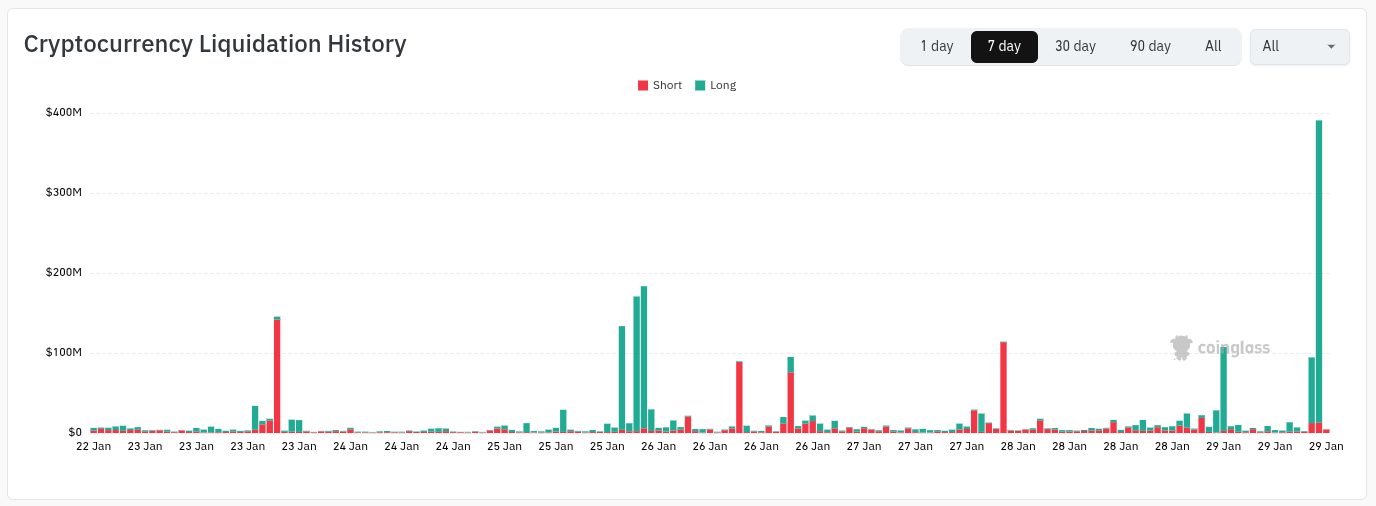Image resolution: width=1376 pixels, height=506 pixels.
Task: Open the All exchanges dropdown
Action: 1299,46
